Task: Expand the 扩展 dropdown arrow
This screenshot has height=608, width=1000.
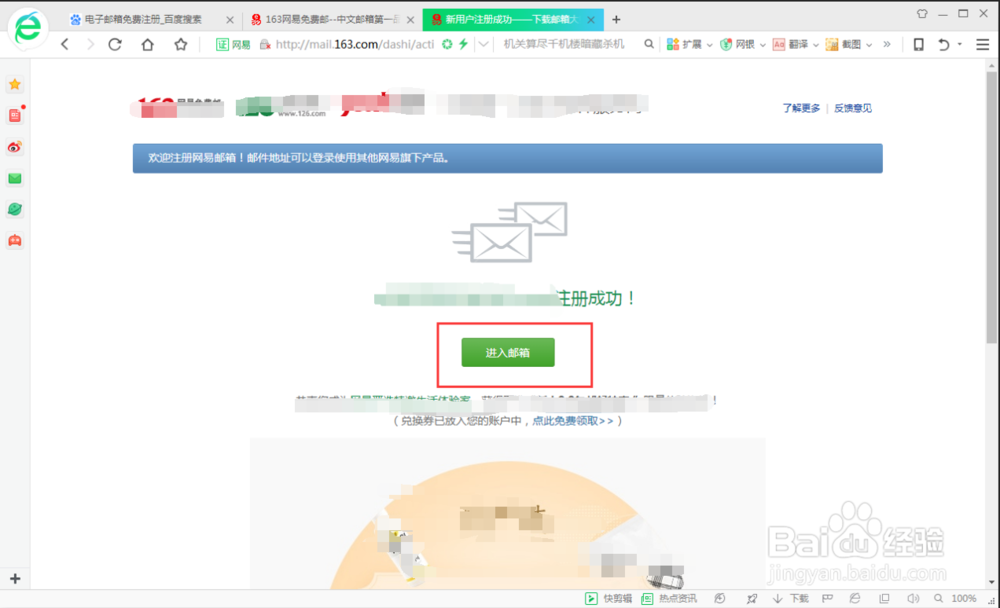Action: [x=709, y=45]
